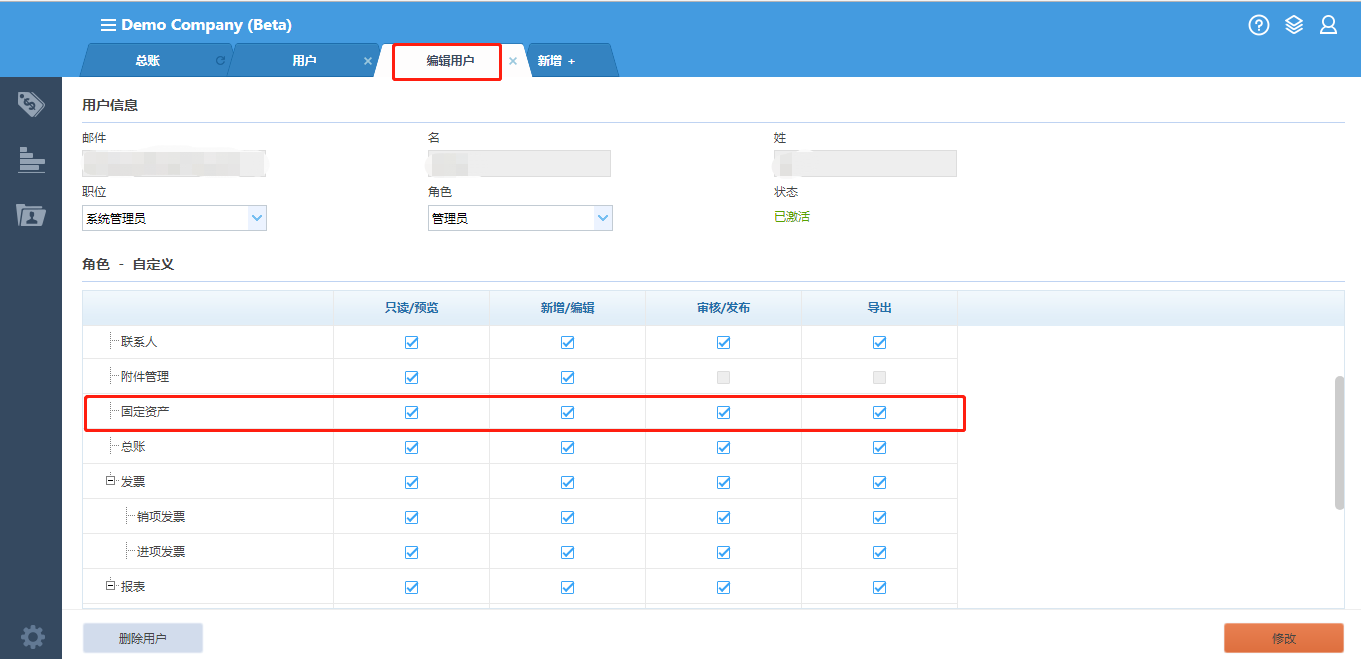
Task: Click the orange 修改 button
Action: point(1284,638)
